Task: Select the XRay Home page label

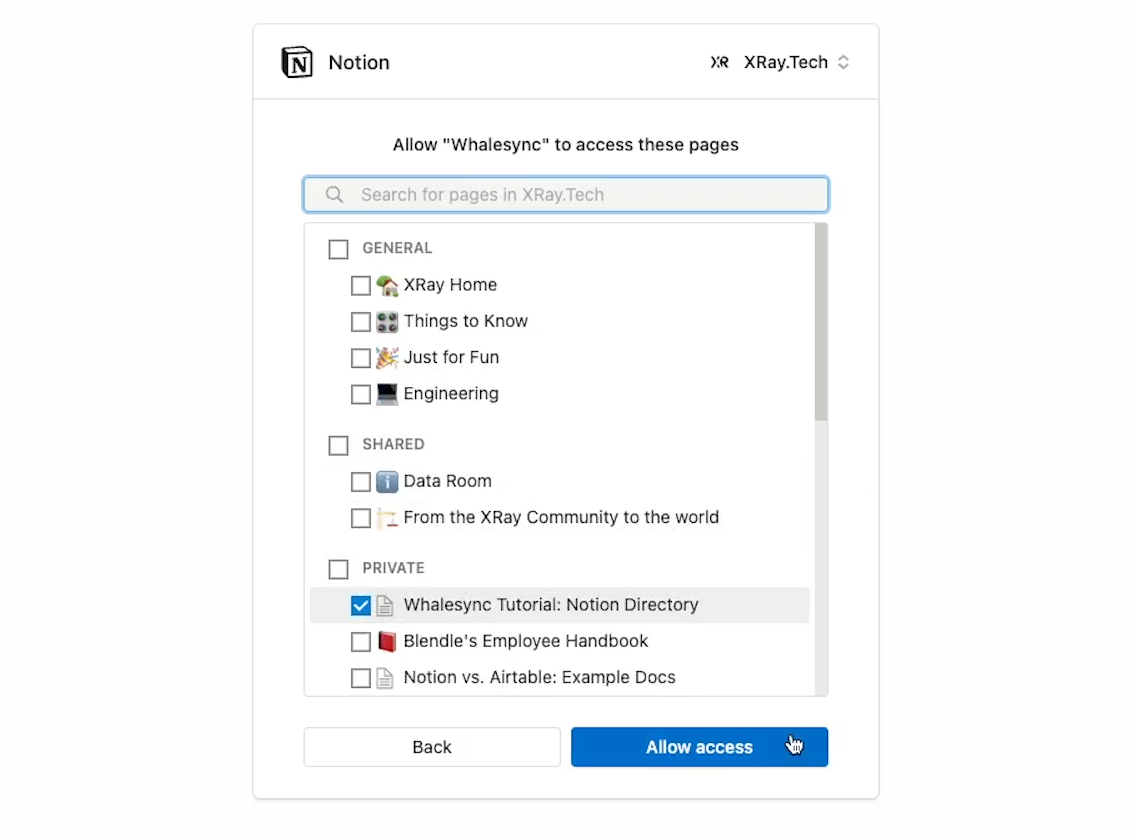Action: click(450, 284)
